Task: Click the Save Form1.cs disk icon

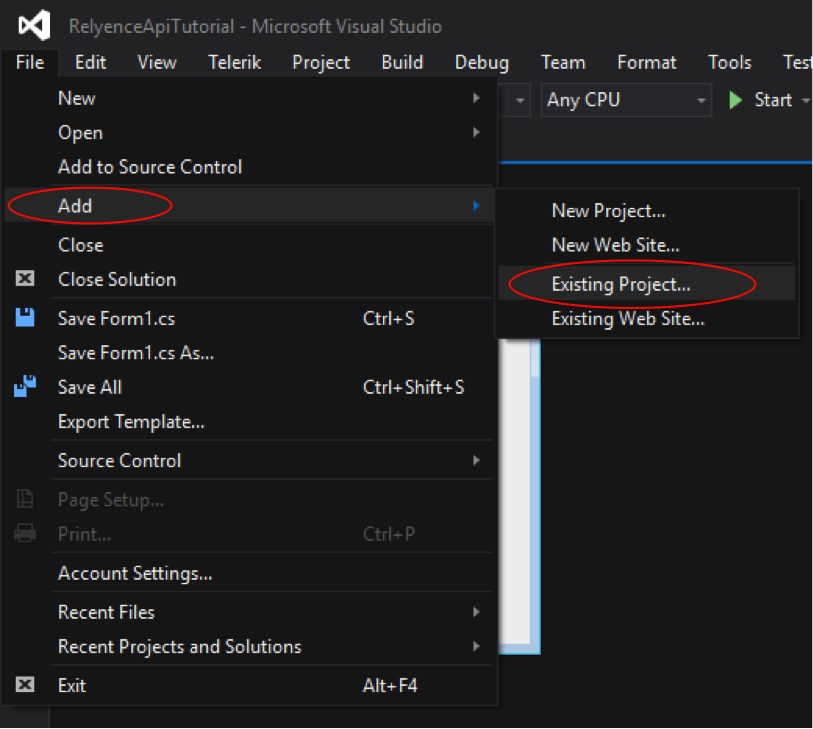Action: (x=25, y=318)
